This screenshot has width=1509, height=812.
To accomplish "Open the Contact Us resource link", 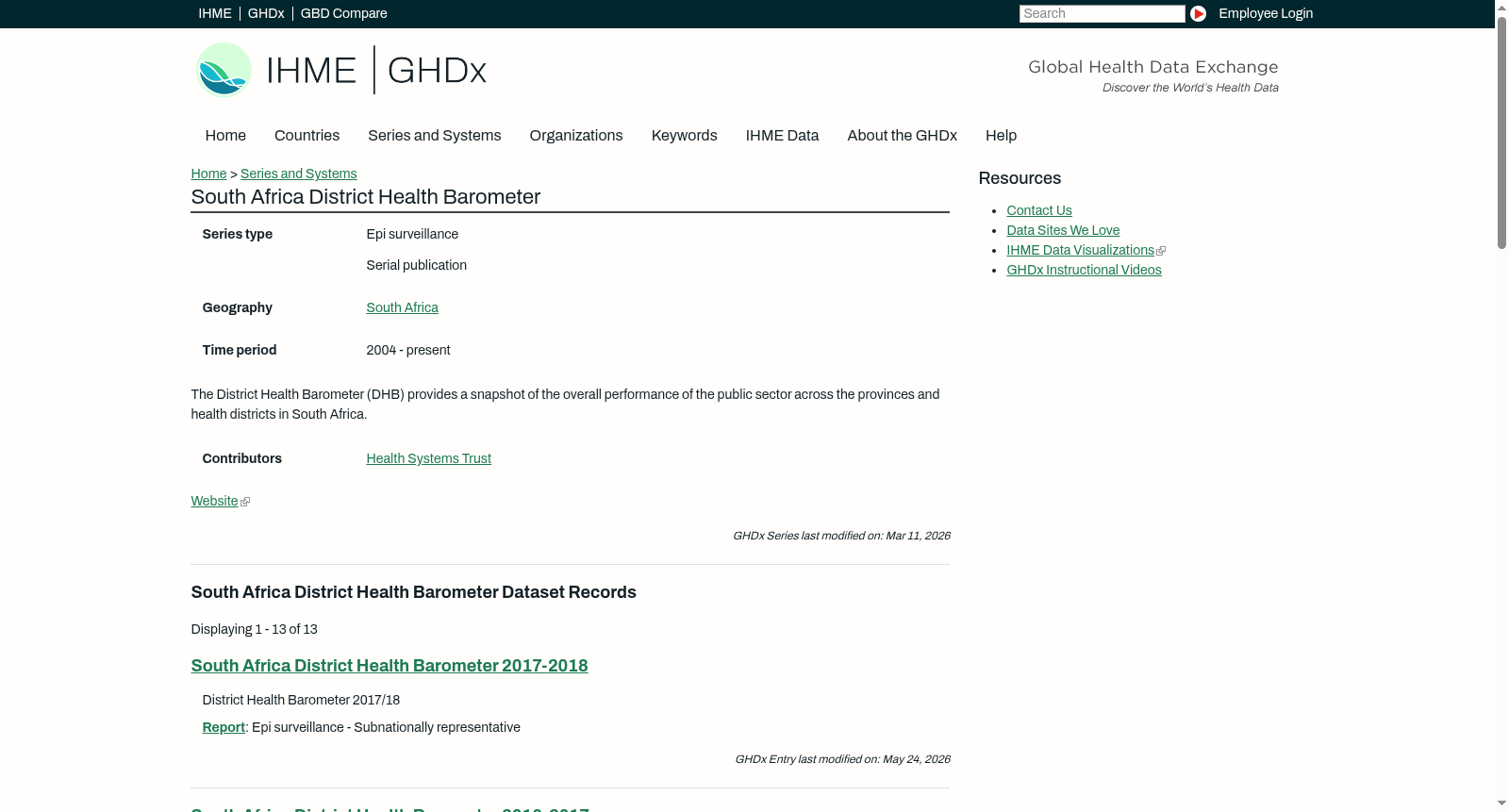I will point(1039,210).
